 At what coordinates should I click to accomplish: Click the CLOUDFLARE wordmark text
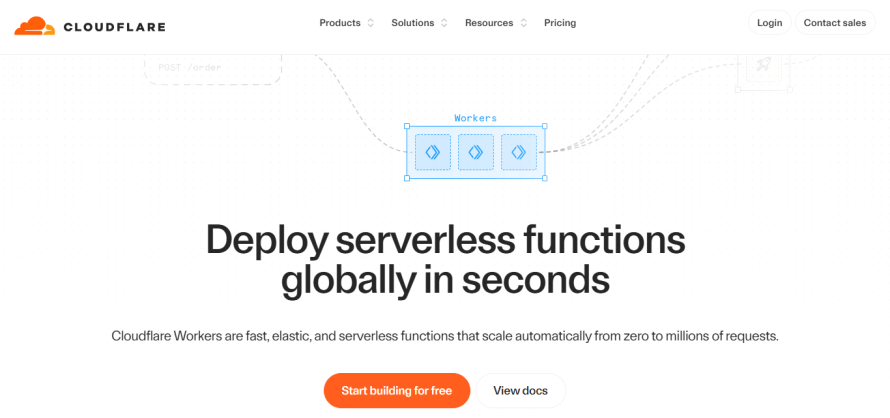[114, 27]
